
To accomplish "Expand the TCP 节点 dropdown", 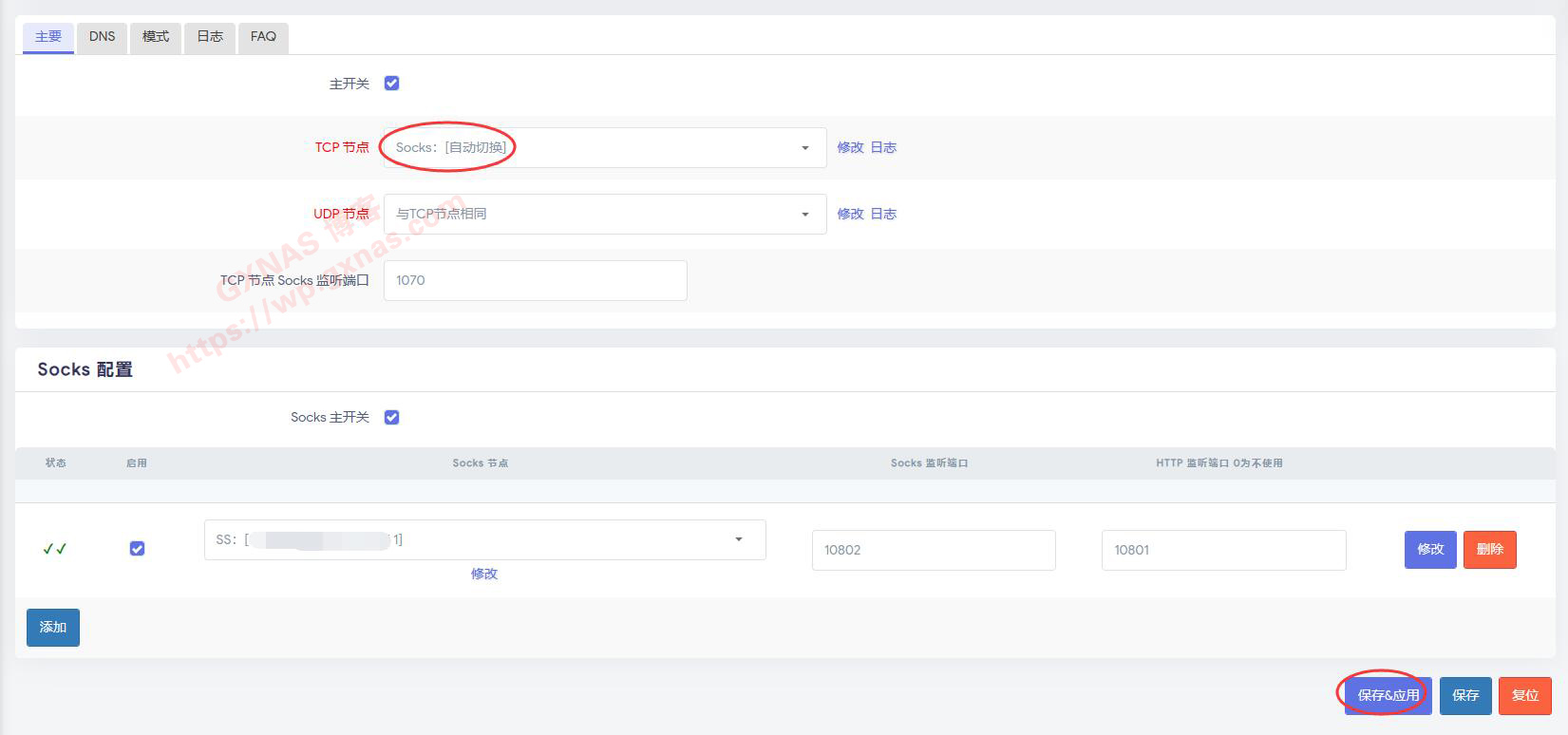I will click(604, 148).
